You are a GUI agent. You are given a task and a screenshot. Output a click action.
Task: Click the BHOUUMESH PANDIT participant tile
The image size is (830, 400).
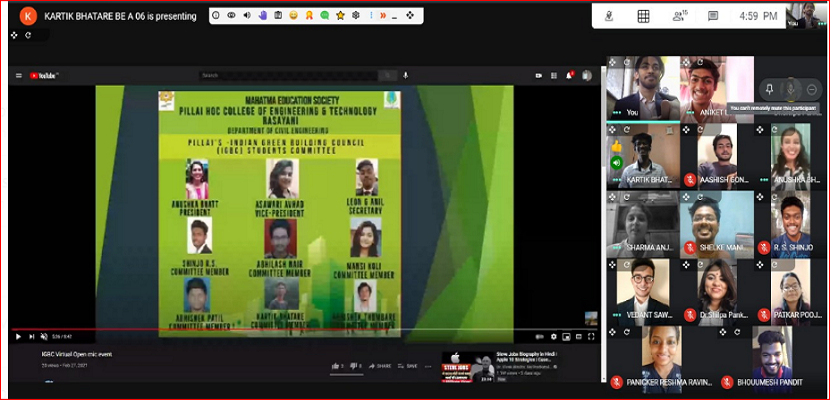pos(772,358)
